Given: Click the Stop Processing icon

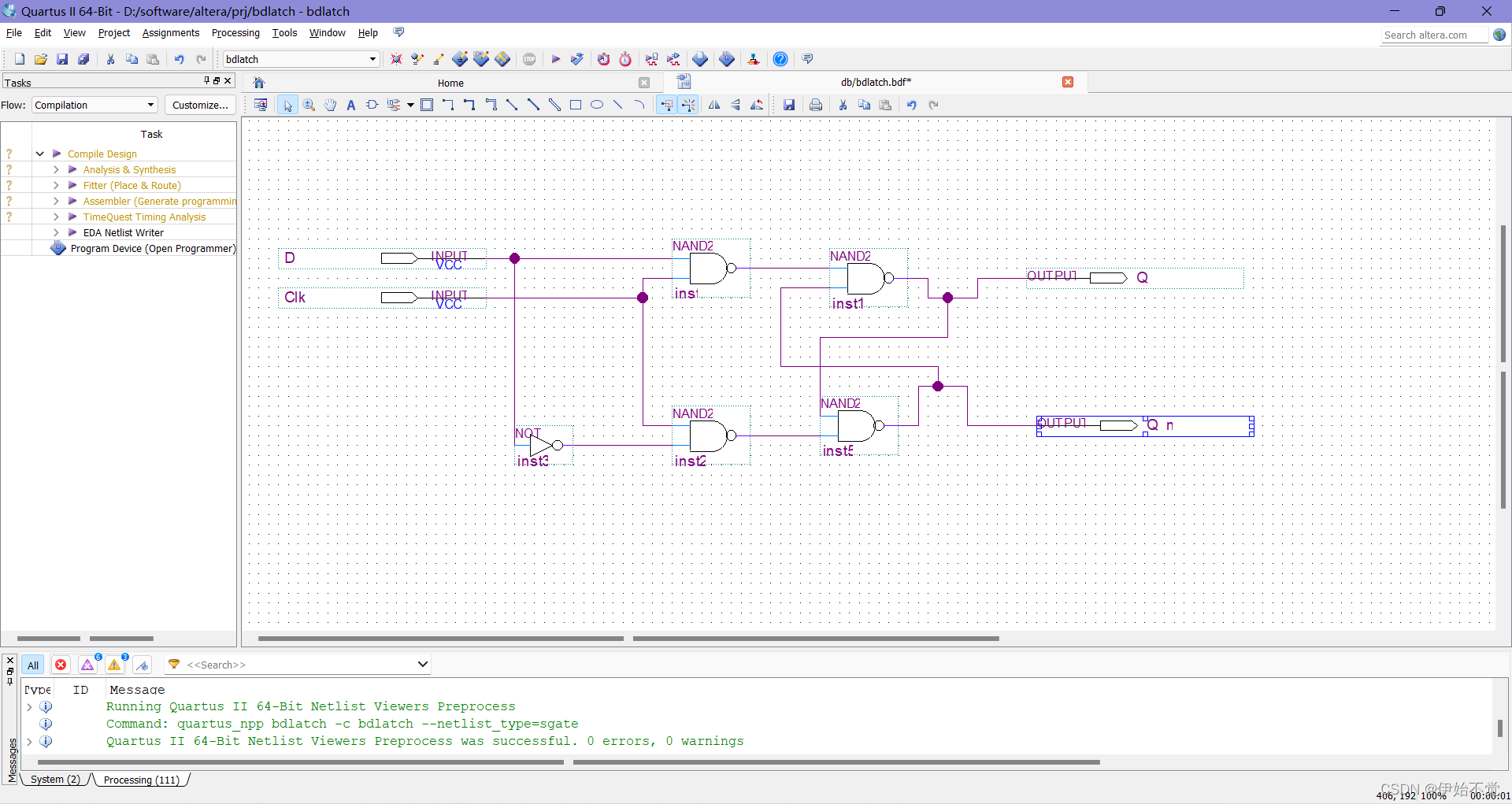Looking at the screenshot, I should pyautogui.click(x=529, y=59).
